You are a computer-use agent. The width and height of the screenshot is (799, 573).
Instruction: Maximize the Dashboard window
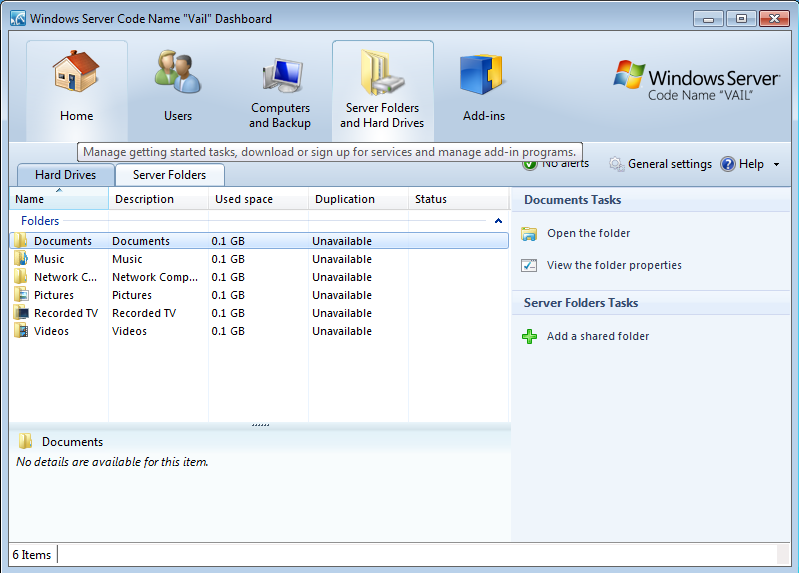[x=741, y=19]
